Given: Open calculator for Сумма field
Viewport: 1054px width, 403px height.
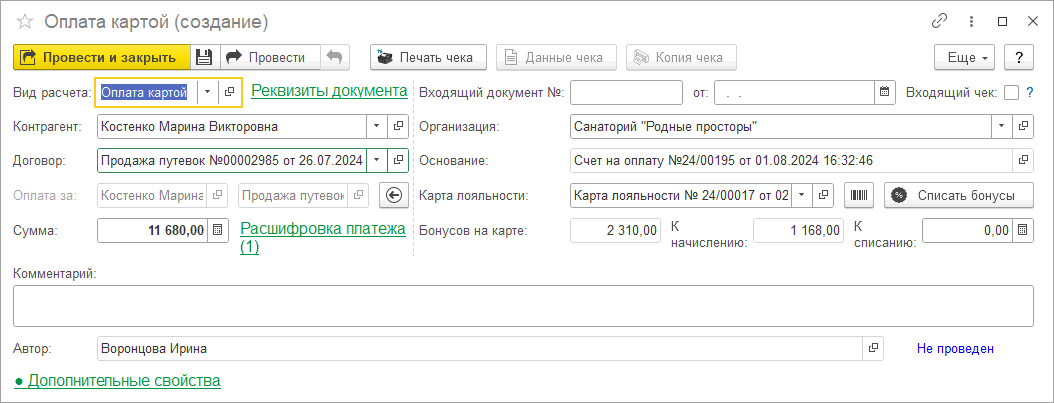Looking at the screenshot, I should coord(220,230).
